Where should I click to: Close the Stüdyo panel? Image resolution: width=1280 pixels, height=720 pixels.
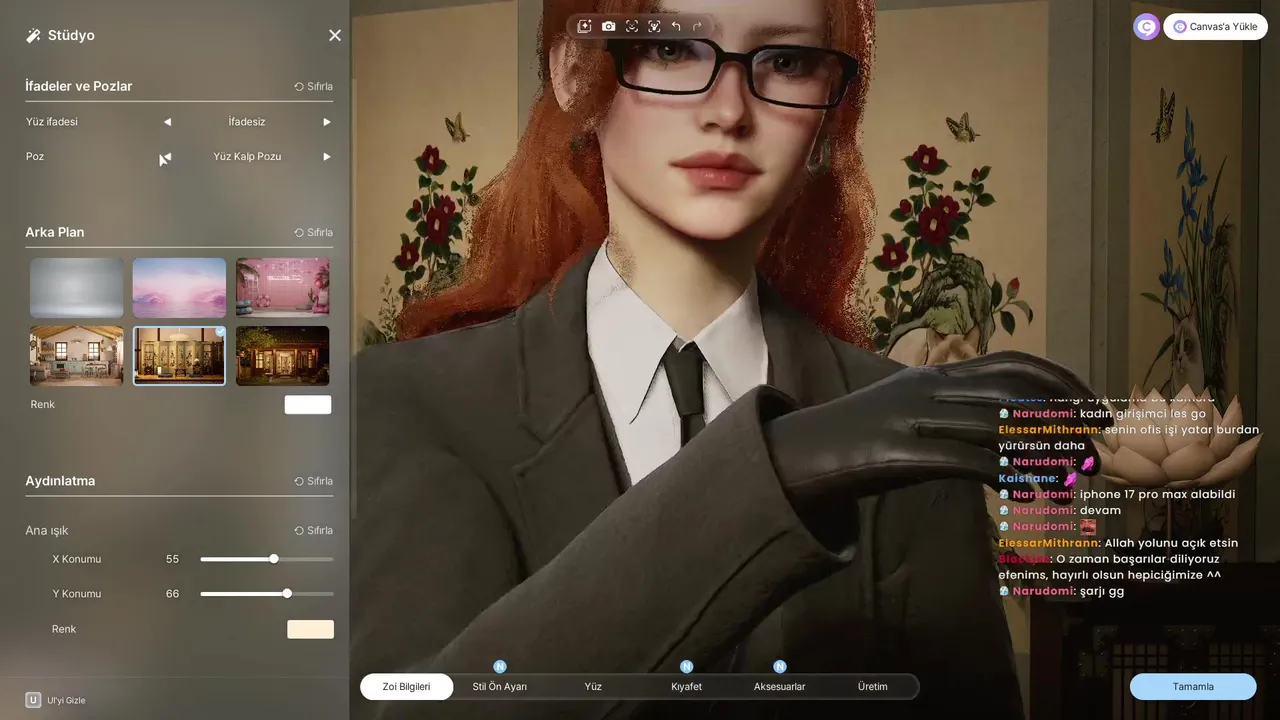coord(335,35)
